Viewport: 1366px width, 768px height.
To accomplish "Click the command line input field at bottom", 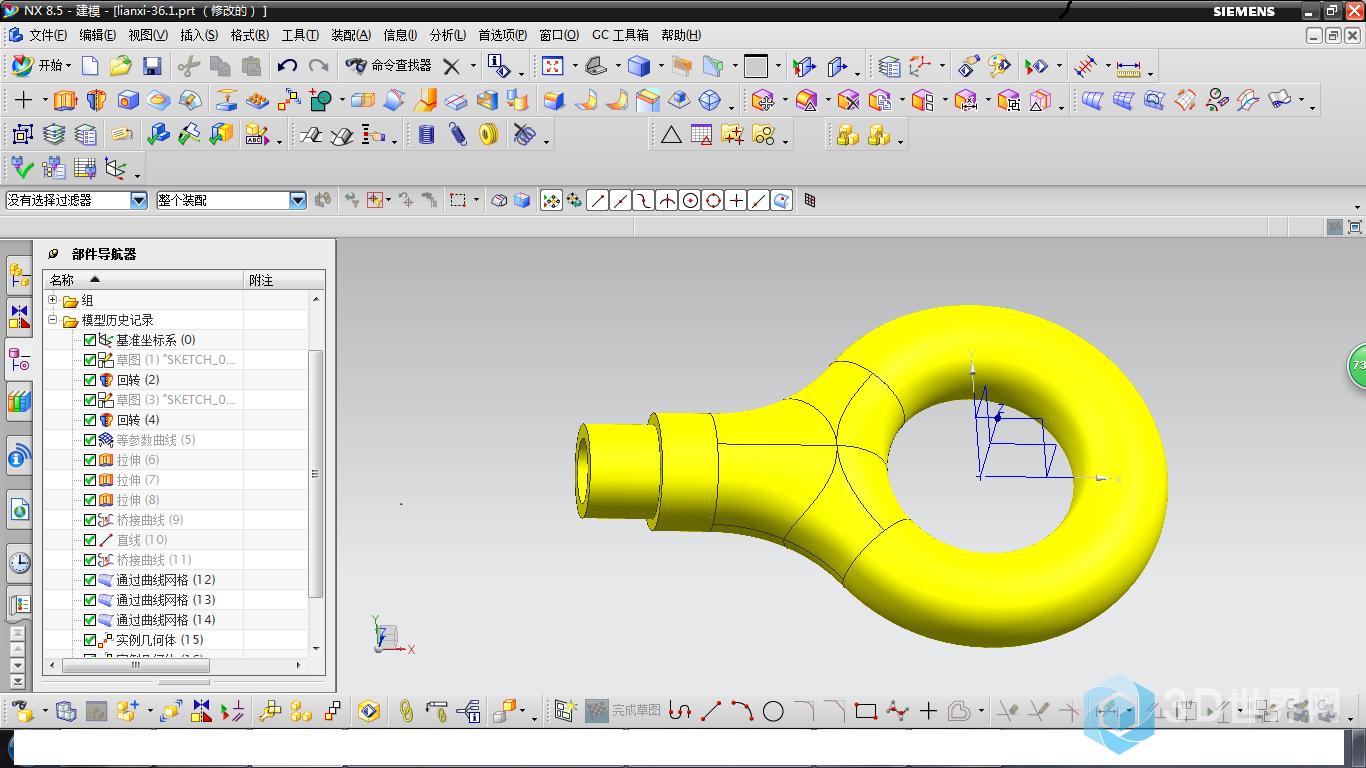I will tap(677, 746).
